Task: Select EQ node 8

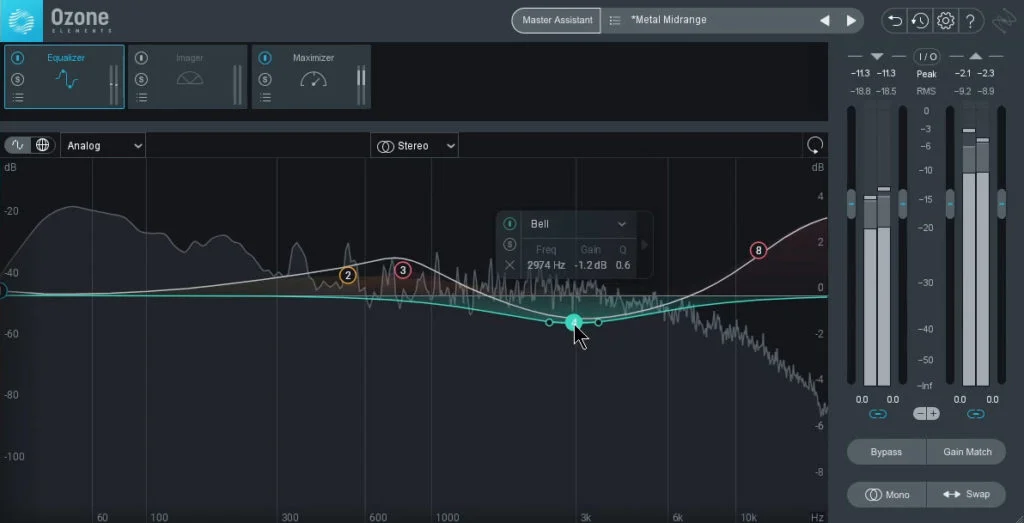Action: pos(758,250)
